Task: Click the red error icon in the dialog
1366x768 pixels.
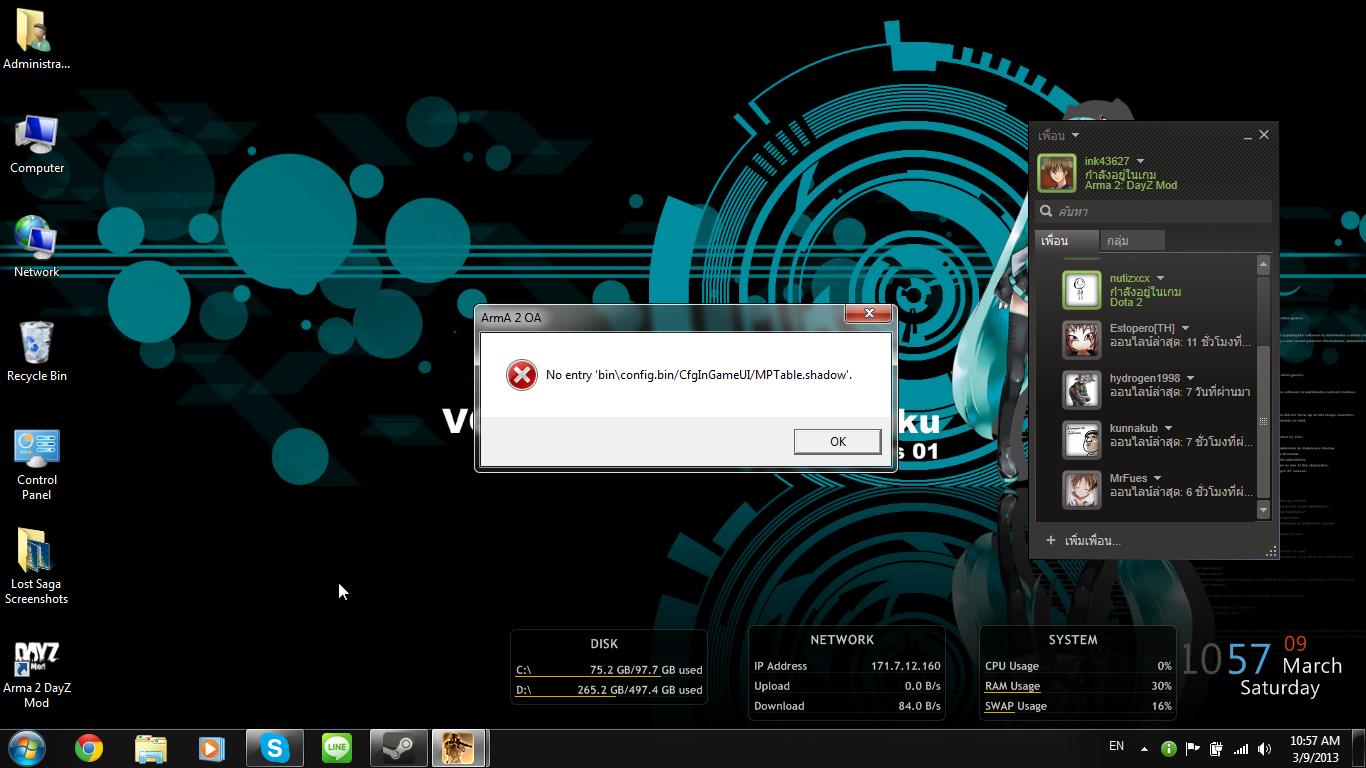Action: [521, 375]
